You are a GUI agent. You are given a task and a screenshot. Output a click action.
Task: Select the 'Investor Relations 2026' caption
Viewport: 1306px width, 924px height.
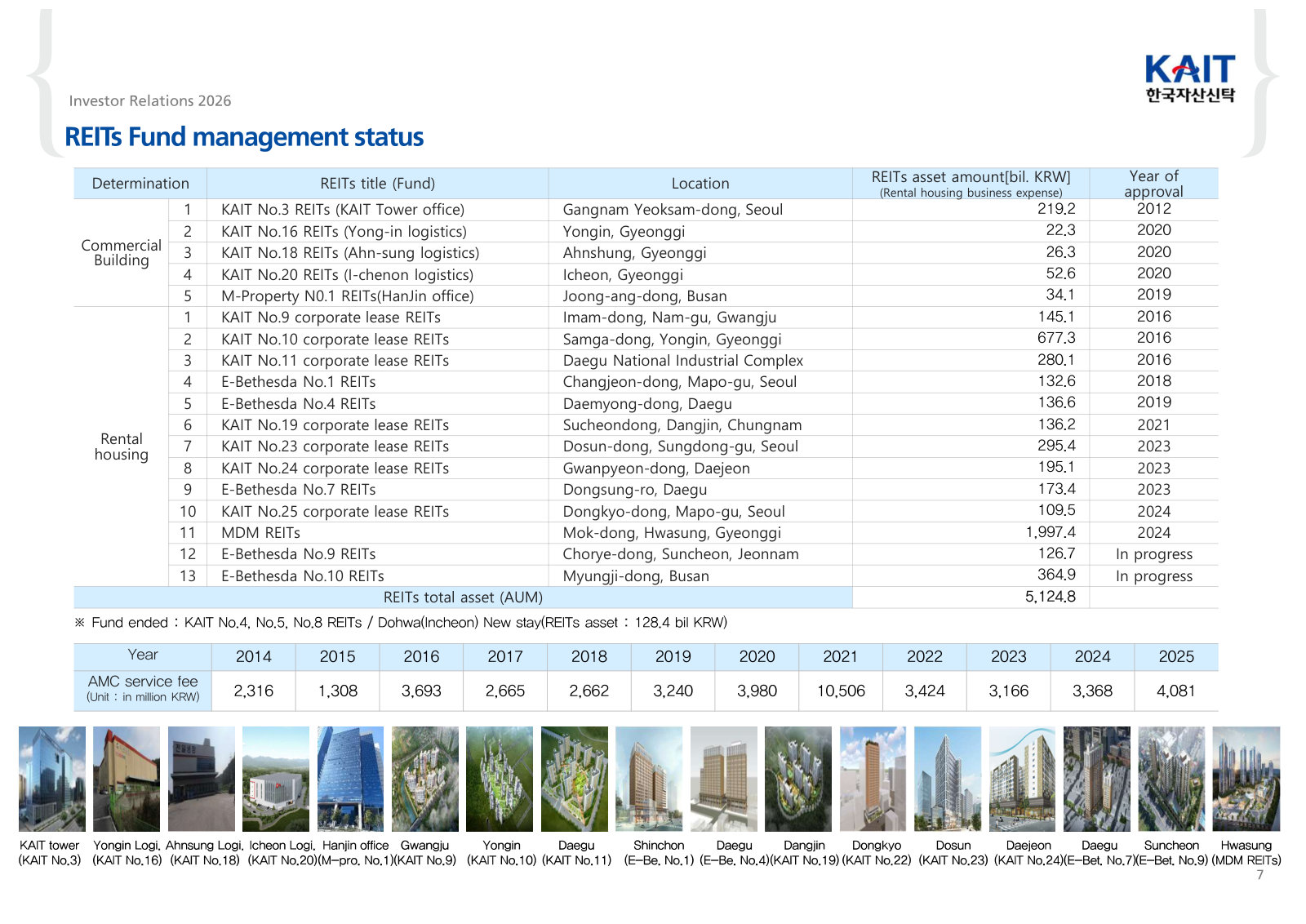[150, 100]
